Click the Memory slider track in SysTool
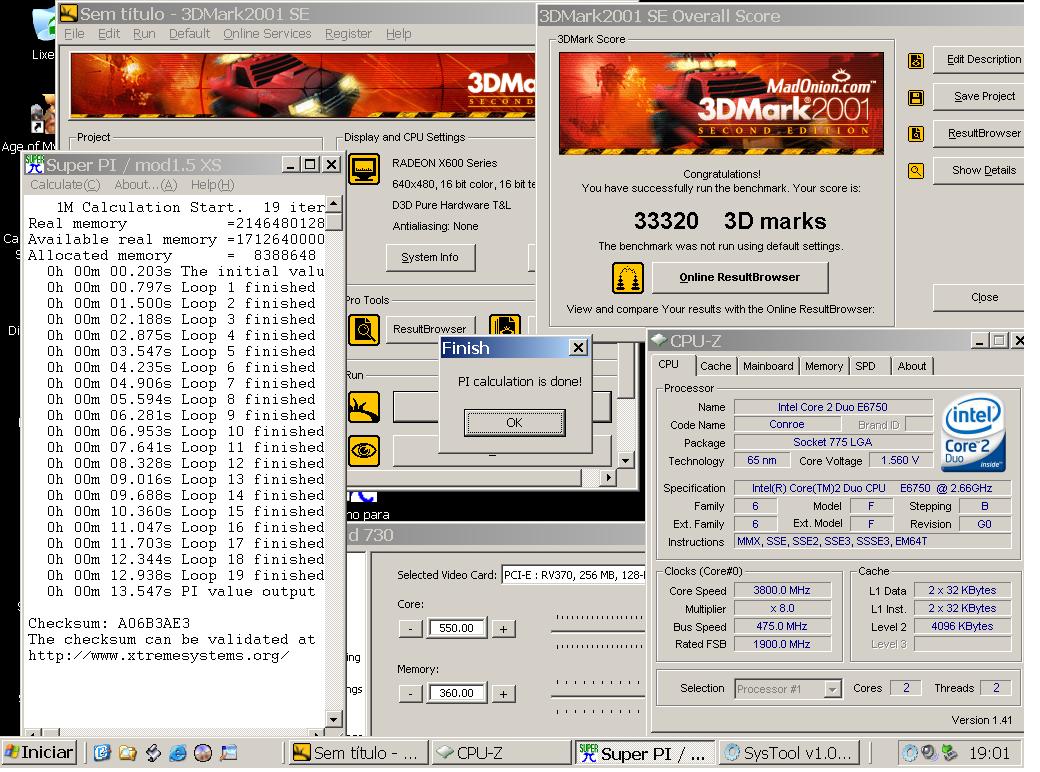The height and width of the screenshot is (772, 1040). click(x=600, y=697)
